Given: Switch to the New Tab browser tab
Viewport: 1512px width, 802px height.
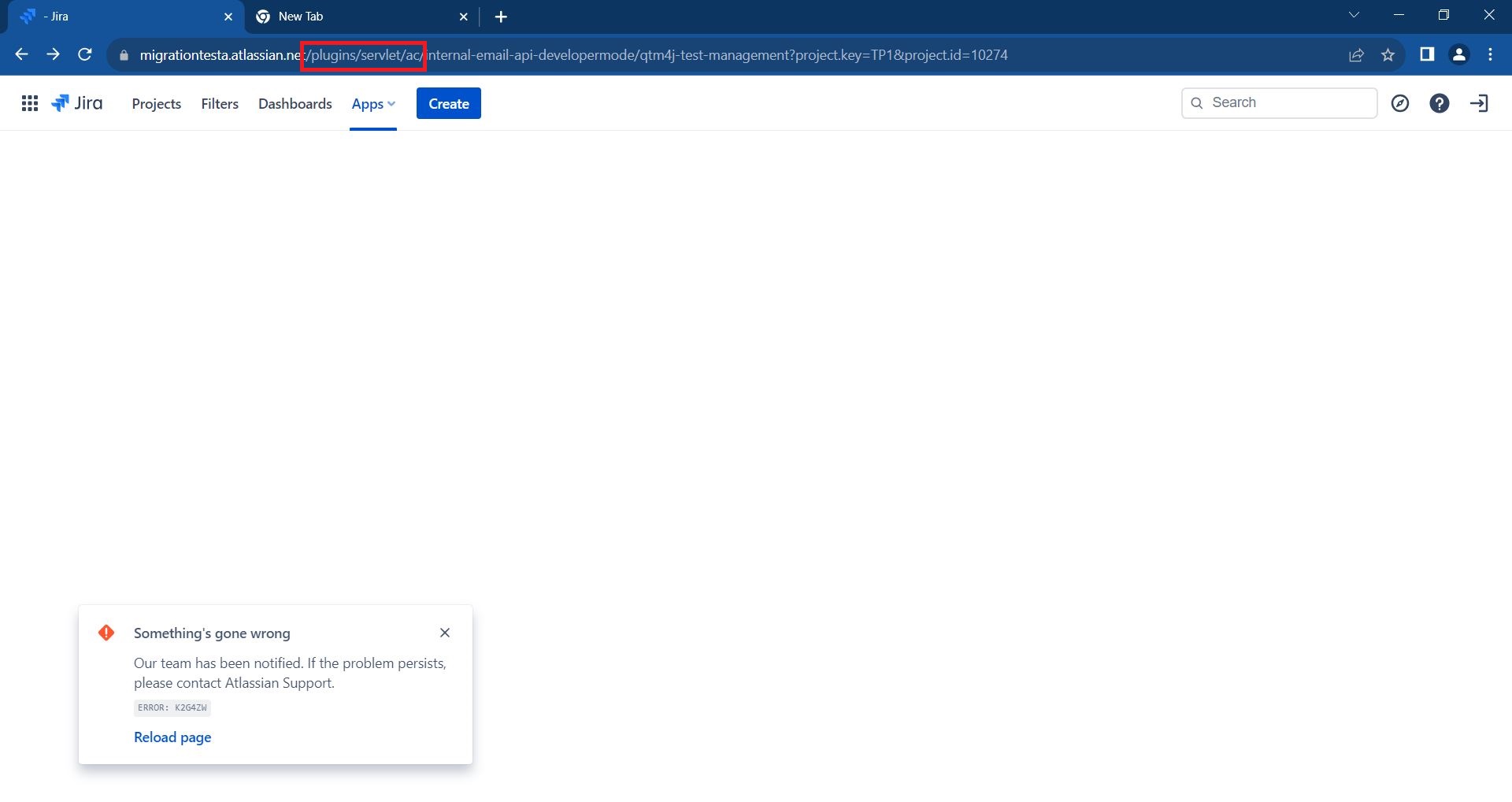Looking at the screenshot, I should click(x=362, y=17).
